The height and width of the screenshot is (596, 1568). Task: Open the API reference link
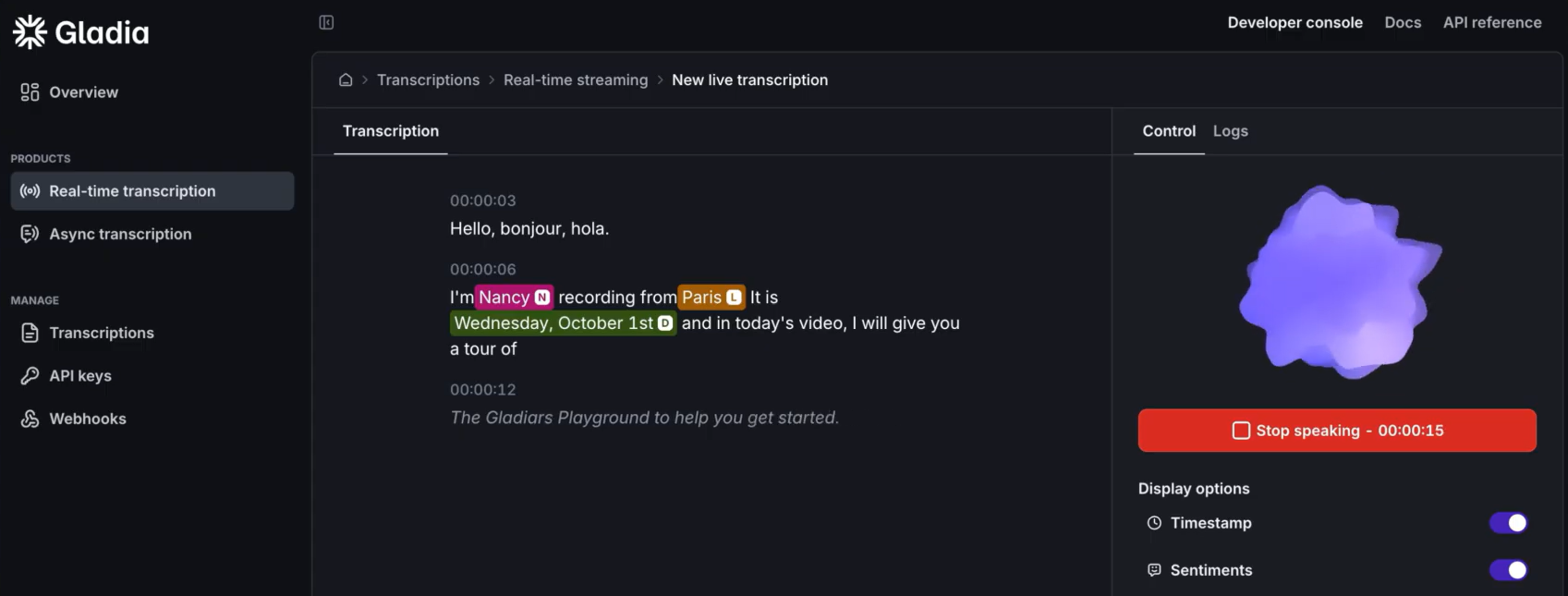point(1492,22)
